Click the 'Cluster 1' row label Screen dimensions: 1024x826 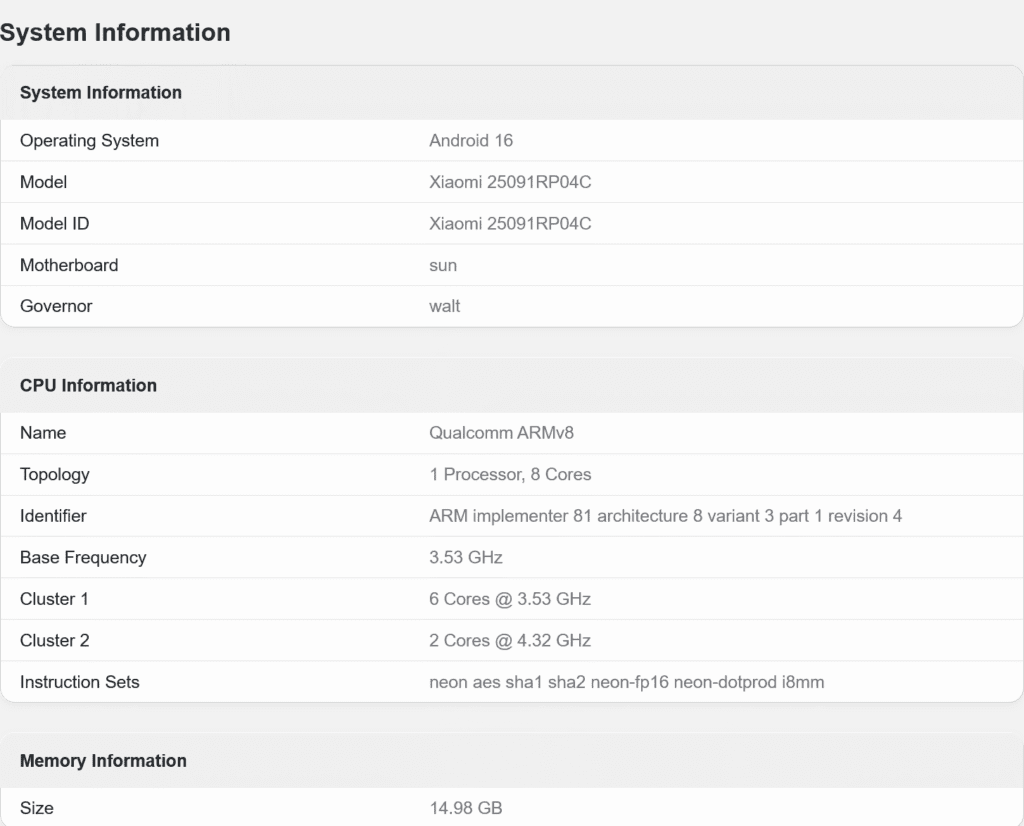click(54, 599)
